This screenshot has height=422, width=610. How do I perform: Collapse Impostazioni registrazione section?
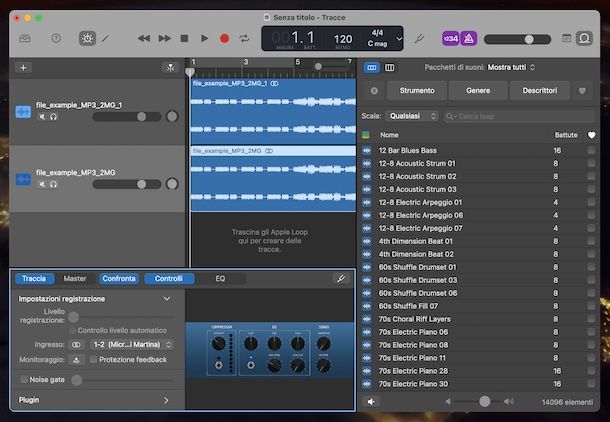pyautogui.click(x=167, y=299)
